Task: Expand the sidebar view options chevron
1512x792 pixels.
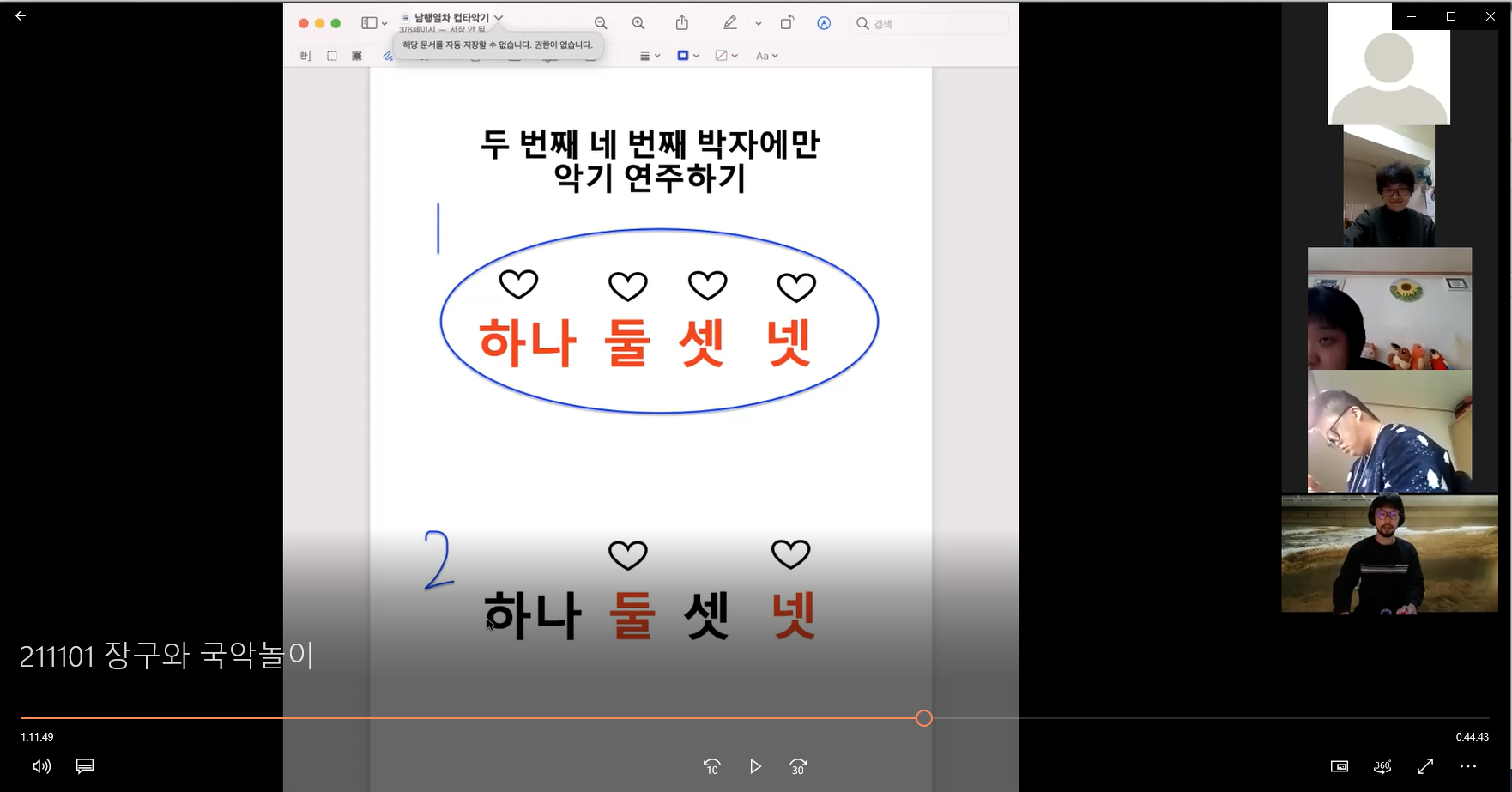Action: (x=384, y=24)
